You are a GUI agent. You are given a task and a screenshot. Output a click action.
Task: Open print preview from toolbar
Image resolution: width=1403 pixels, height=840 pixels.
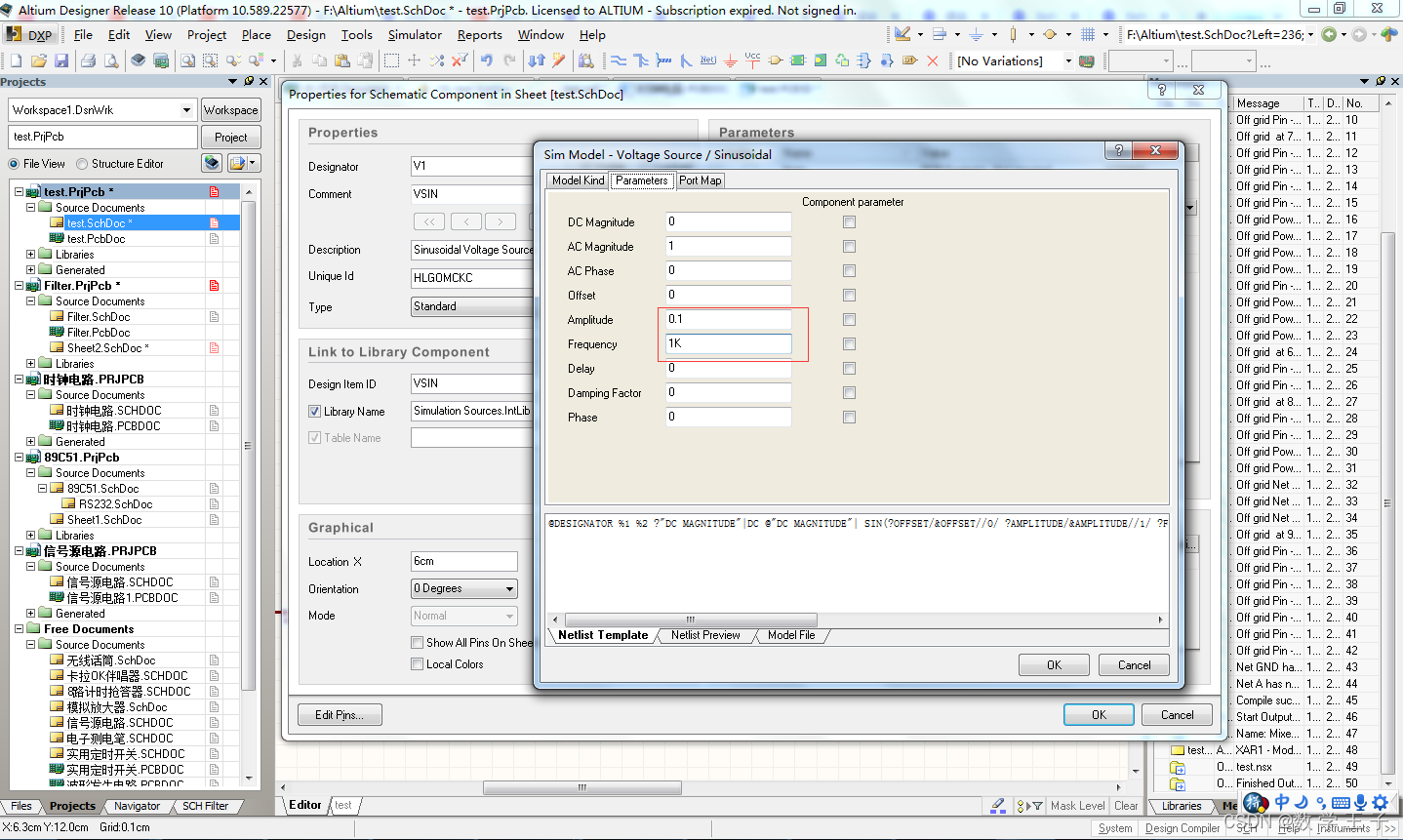[x=111, y=60]
